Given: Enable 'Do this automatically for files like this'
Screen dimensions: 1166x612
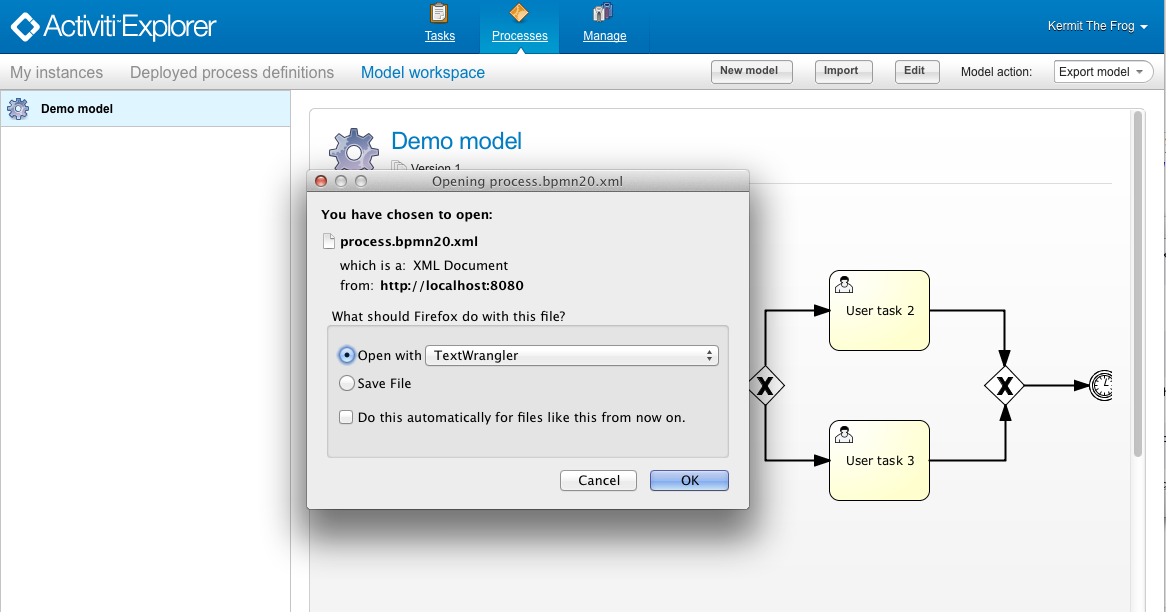Looking at the screenshot, I should pyautogui.click(x=345, y=417).
